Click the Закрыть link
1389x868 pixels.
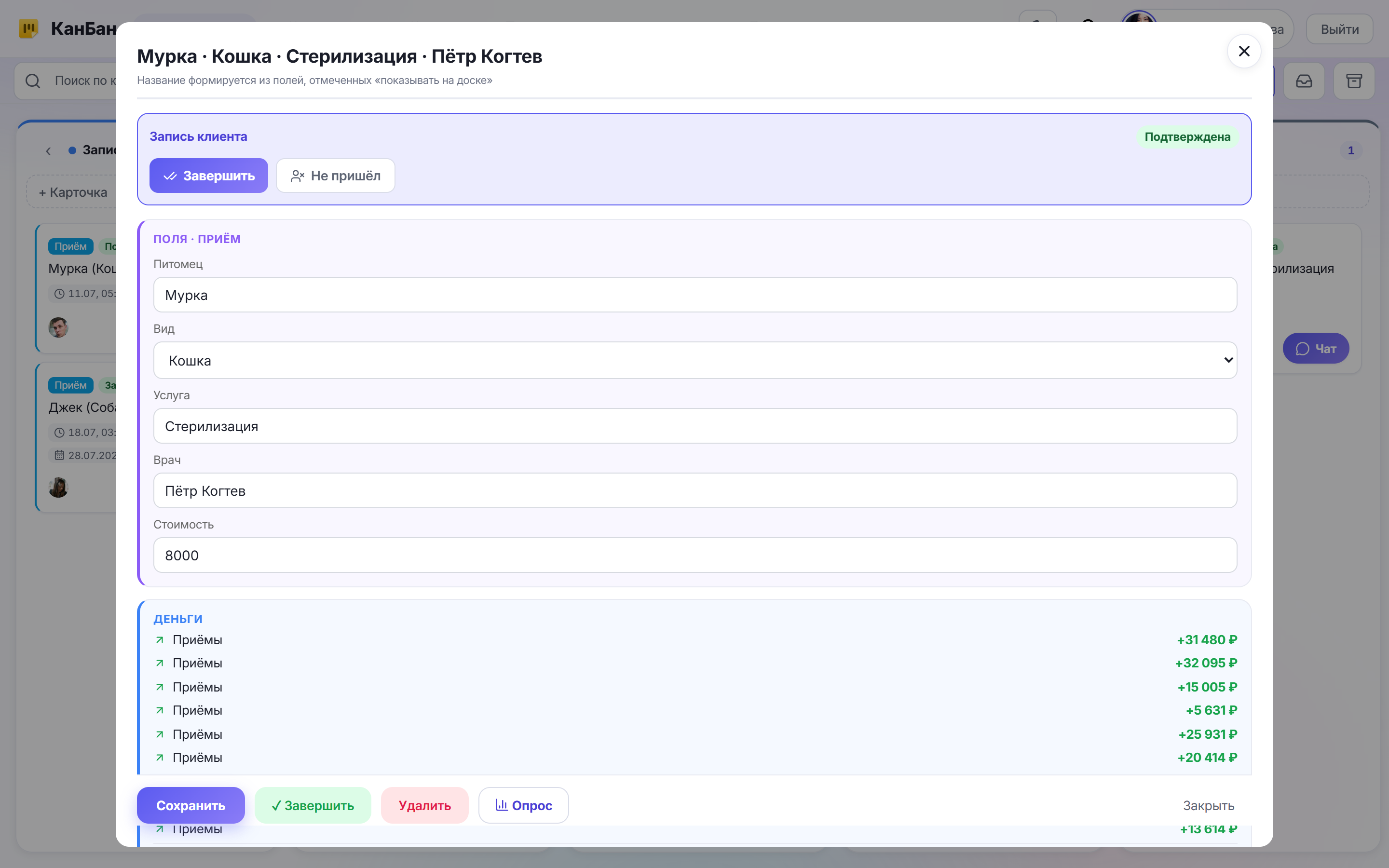point(1208,805)
